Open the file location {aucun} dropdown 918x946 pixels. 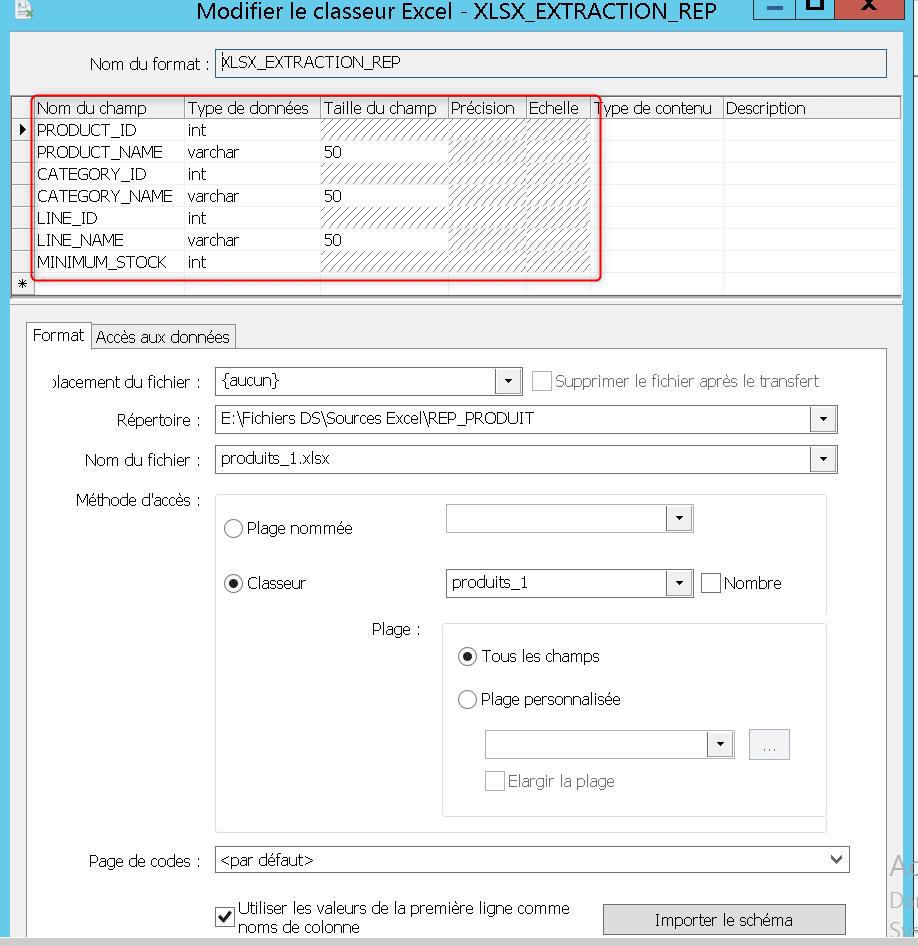pos(509,381)
